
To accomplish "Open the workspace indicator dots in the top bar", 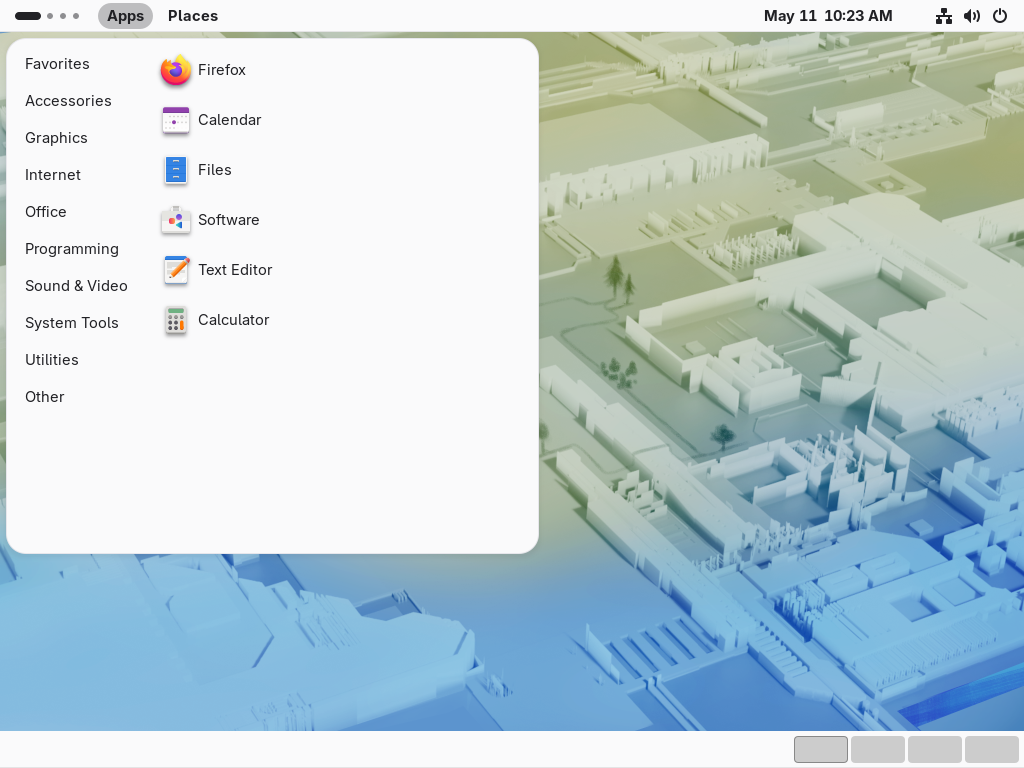I will click(47, 16).
